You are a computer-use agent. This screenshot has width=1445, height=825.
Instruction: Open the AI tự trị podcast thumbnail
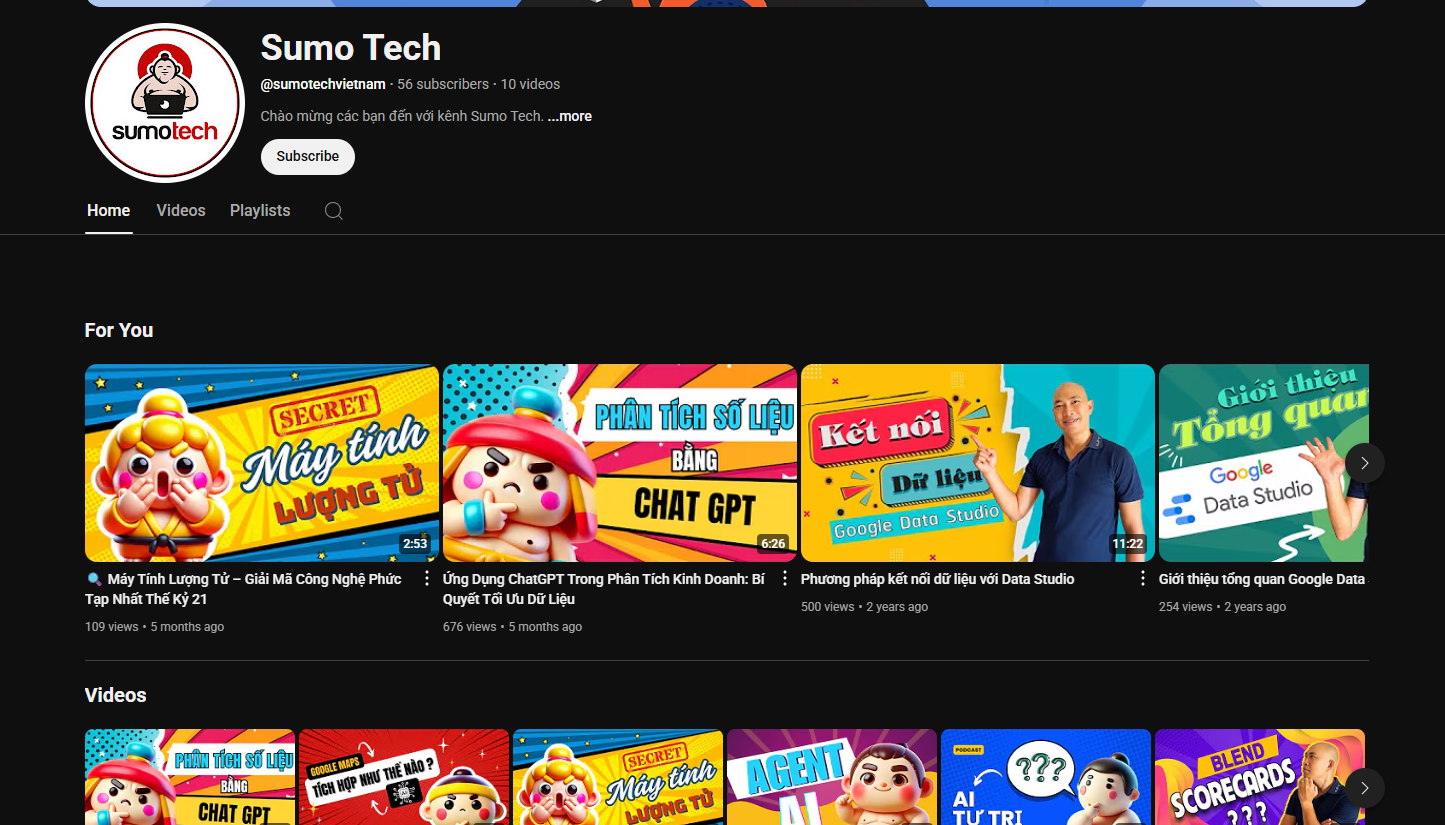[x=1046, y=777]
